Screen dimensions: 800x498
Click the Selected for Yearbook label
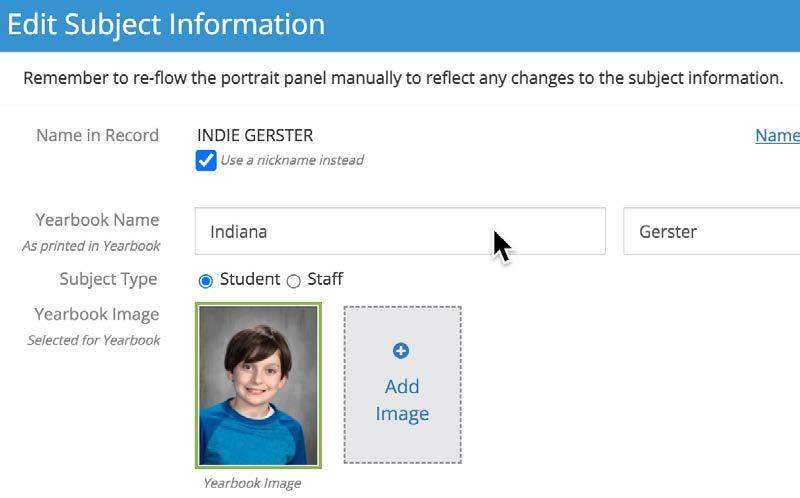[93, 340]
